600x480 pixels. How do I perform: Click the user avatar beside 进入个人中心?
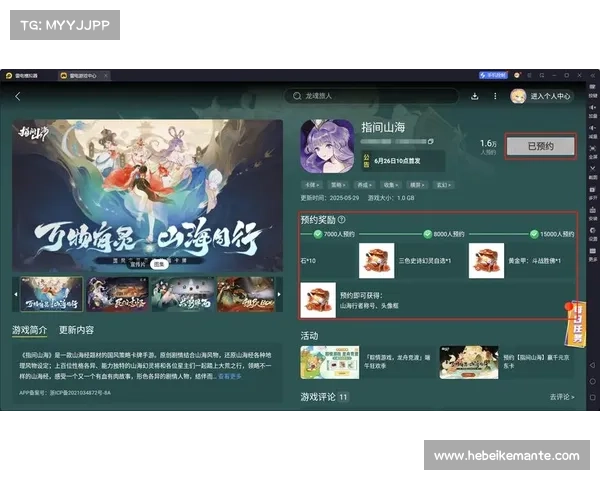click(x=518, y=96)
